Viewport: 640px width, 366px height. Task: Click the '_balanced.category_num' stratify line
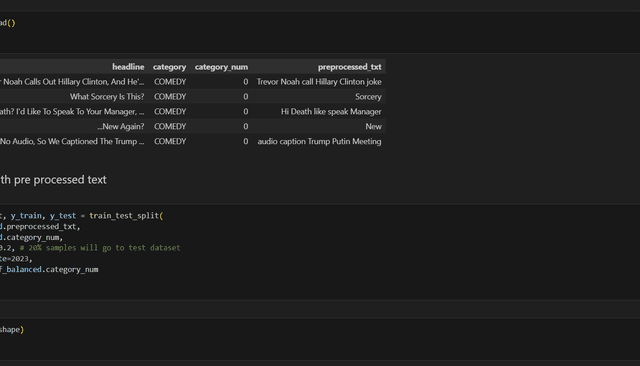tap(49, 269)
